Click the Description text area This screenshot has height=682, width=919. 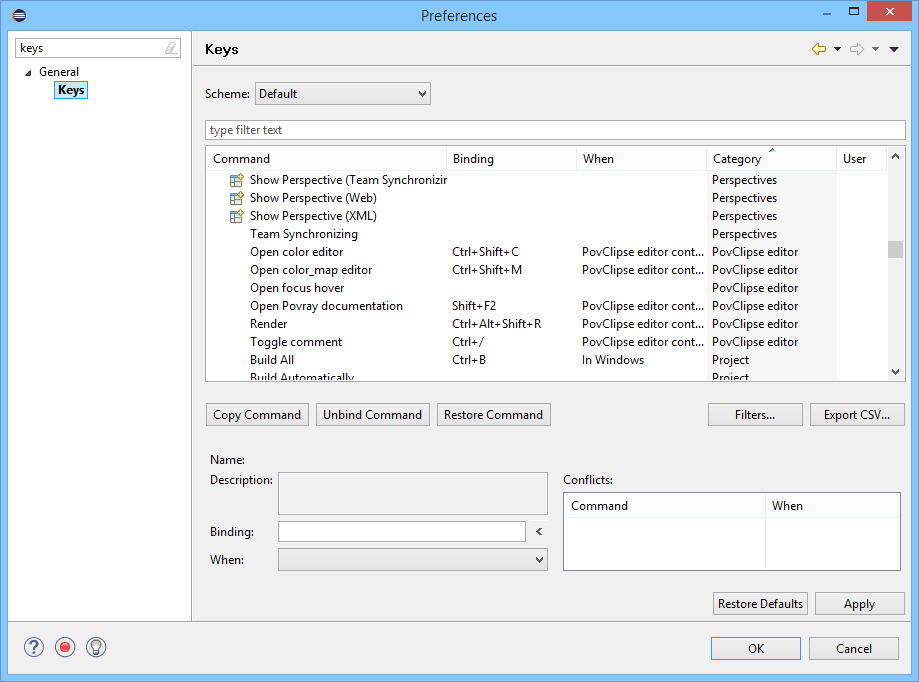tap(413, 493)
